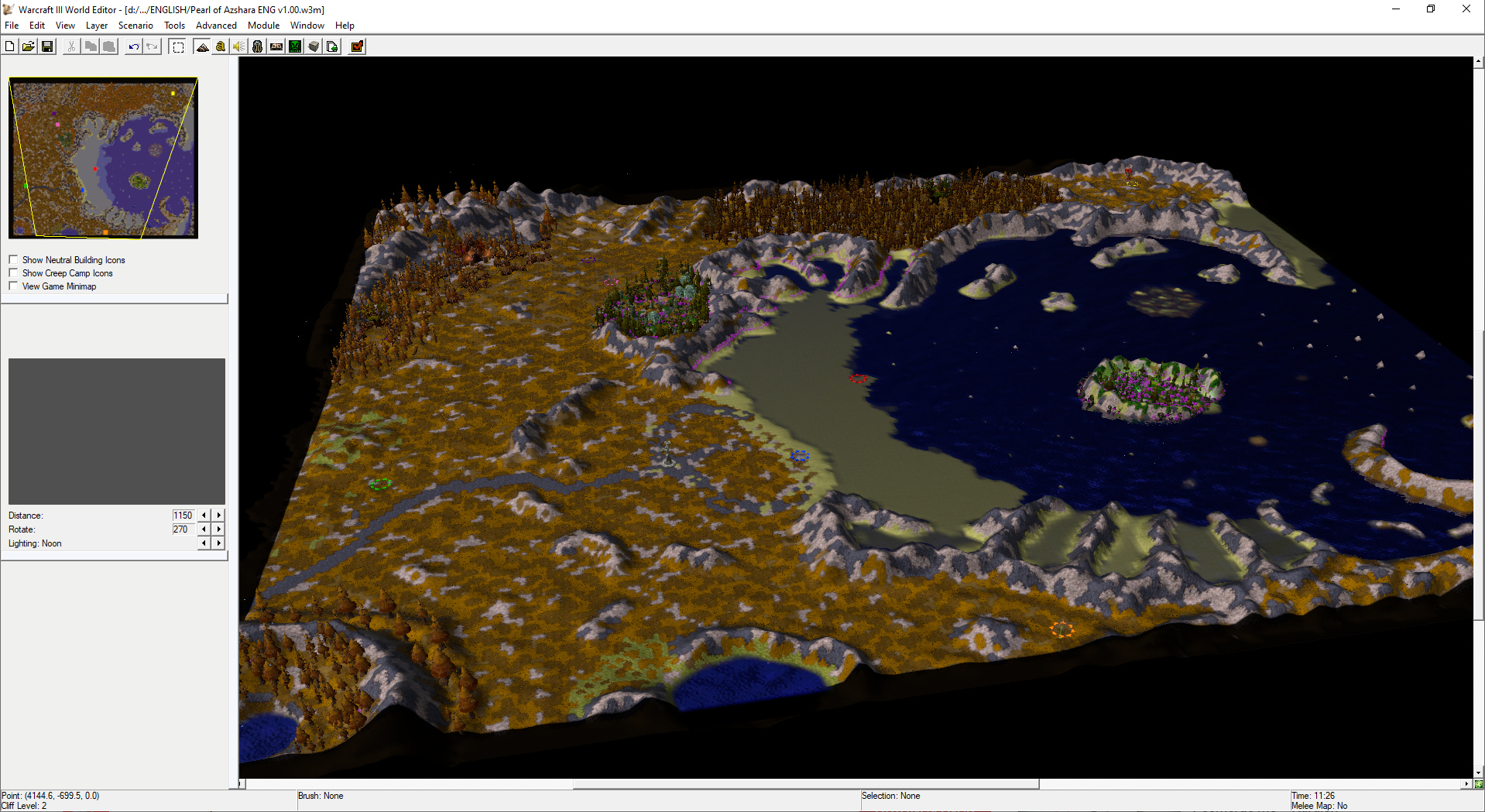This screenshot has width=1485, height=812.
Task: Toggle View Game Minimap checkbox
Action: pos(13,286)
